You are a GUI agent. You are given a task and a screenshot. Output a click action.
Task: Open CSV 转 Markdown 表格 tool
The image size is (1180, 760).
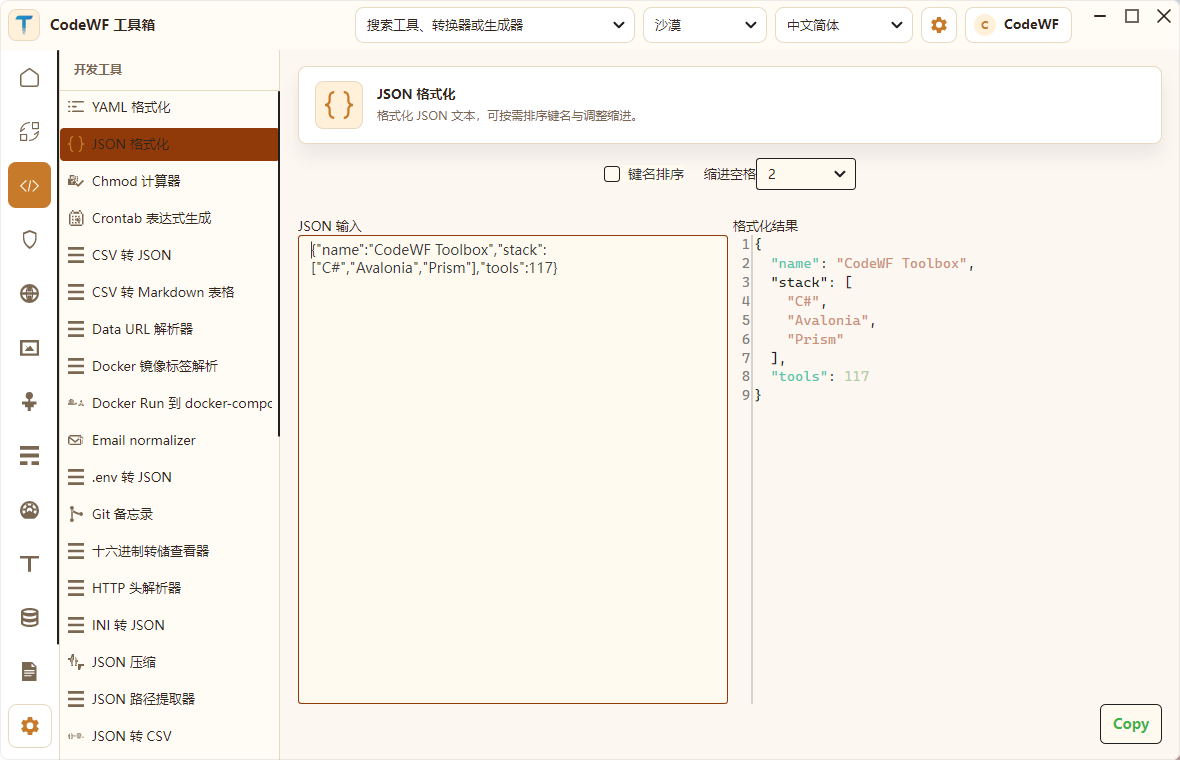169,292
